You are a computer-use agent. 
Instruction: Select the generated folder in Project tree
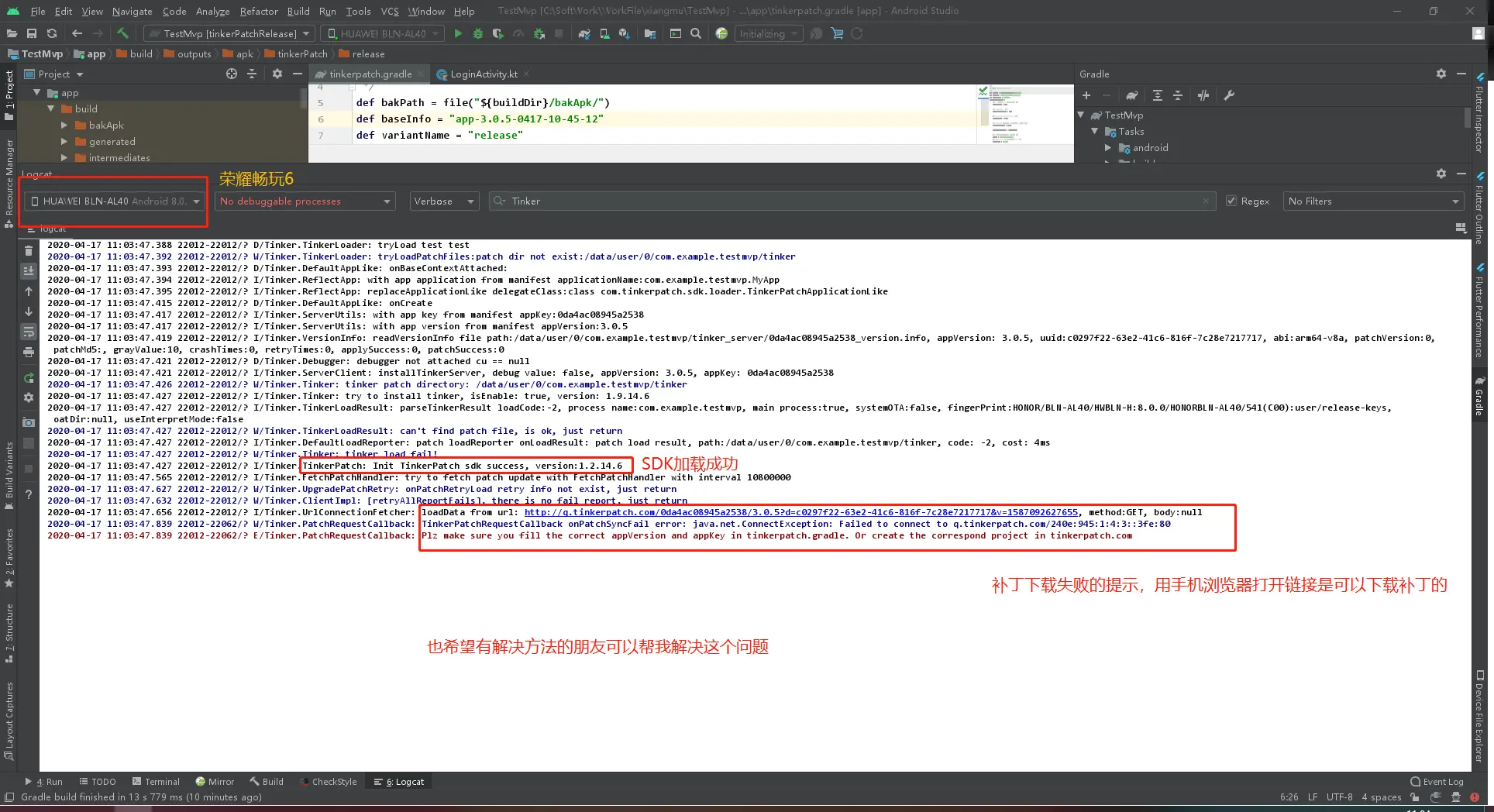point(112,142)
